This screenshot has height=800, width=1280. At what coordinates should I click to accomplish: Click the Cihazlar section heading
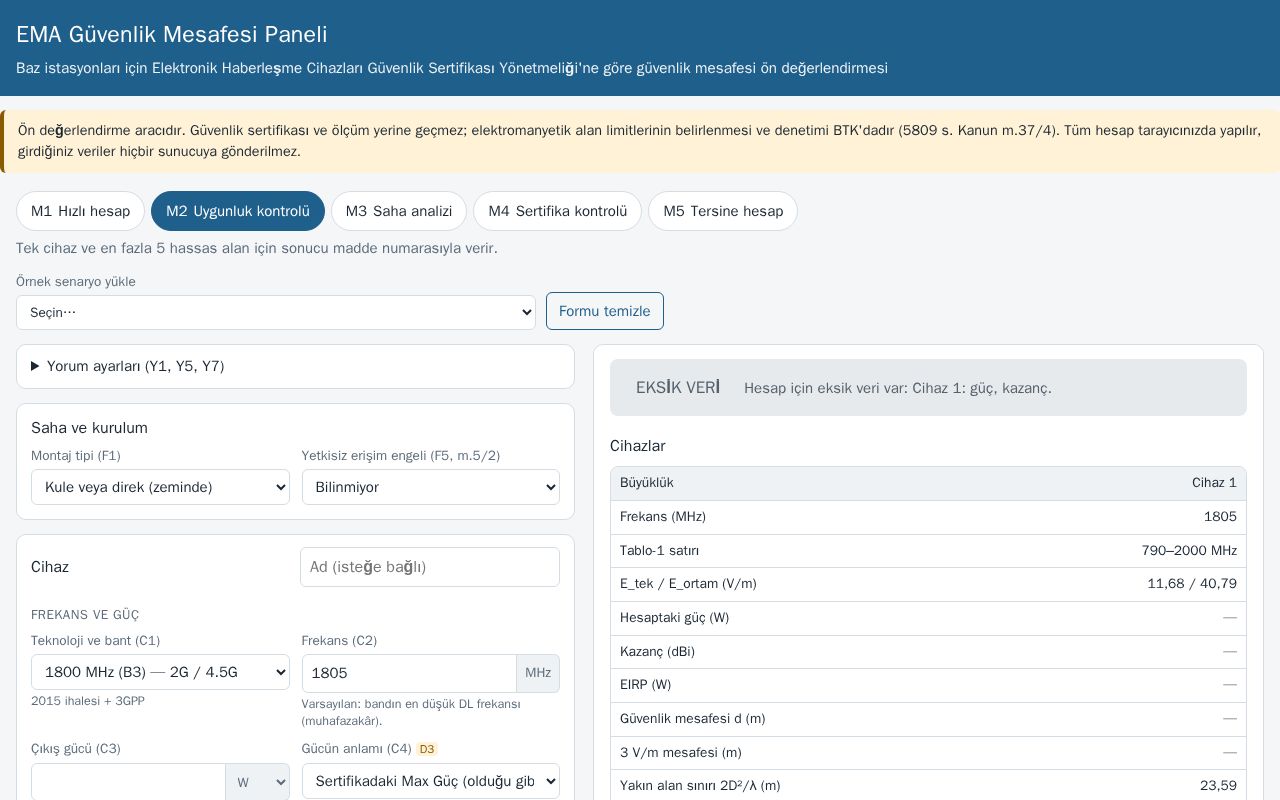(637, 446)
